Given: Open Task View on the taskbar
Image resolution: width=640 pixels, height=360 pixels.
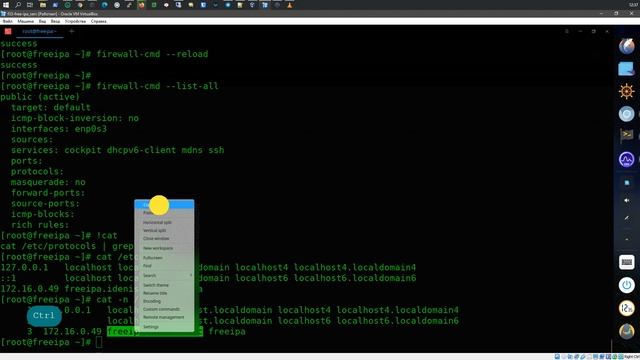Looking at the screenshot, I should click(x=30, y=5).
